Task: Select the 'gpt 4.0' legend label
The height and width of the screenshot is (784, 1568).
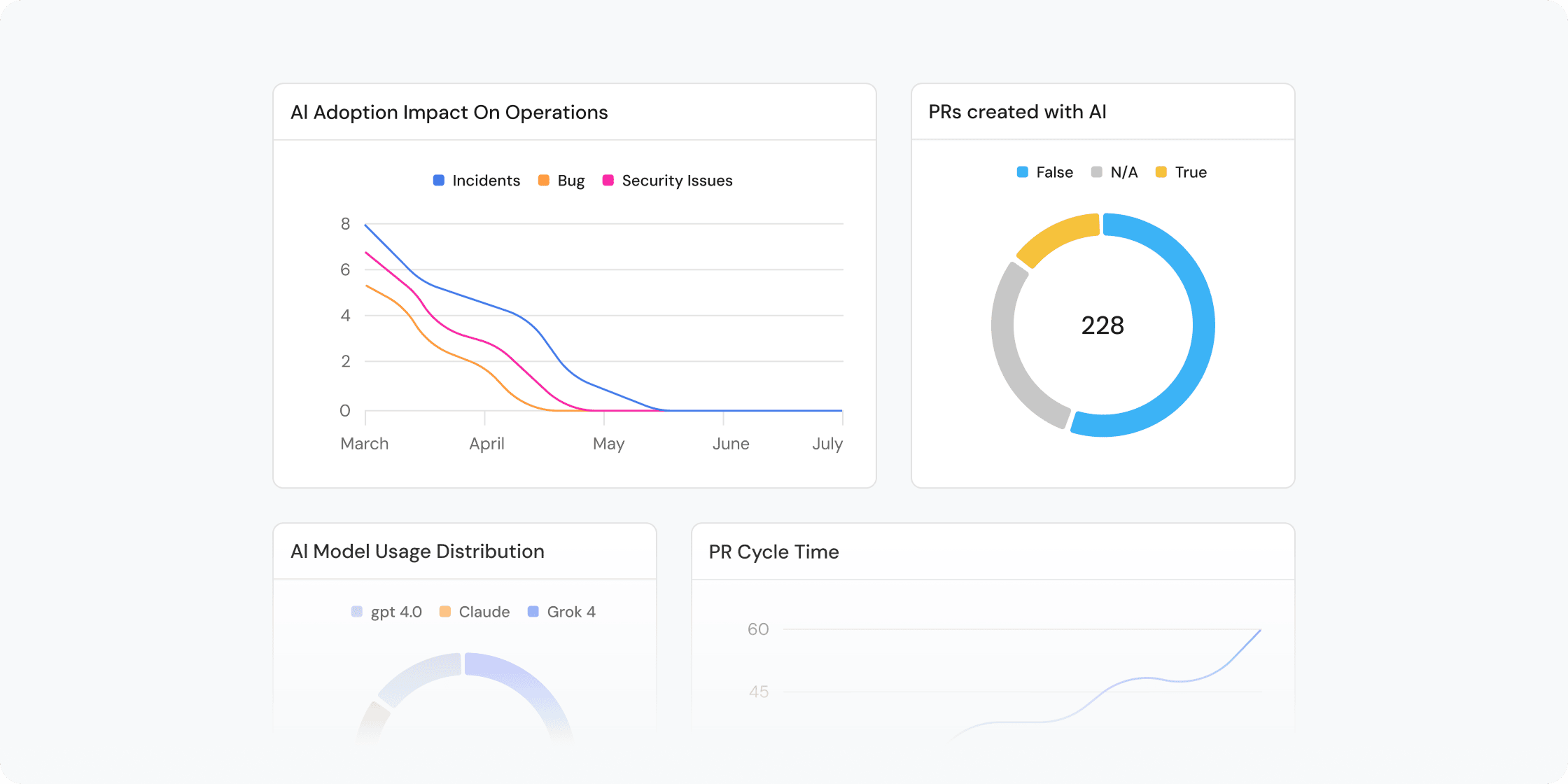Action: 396,612
